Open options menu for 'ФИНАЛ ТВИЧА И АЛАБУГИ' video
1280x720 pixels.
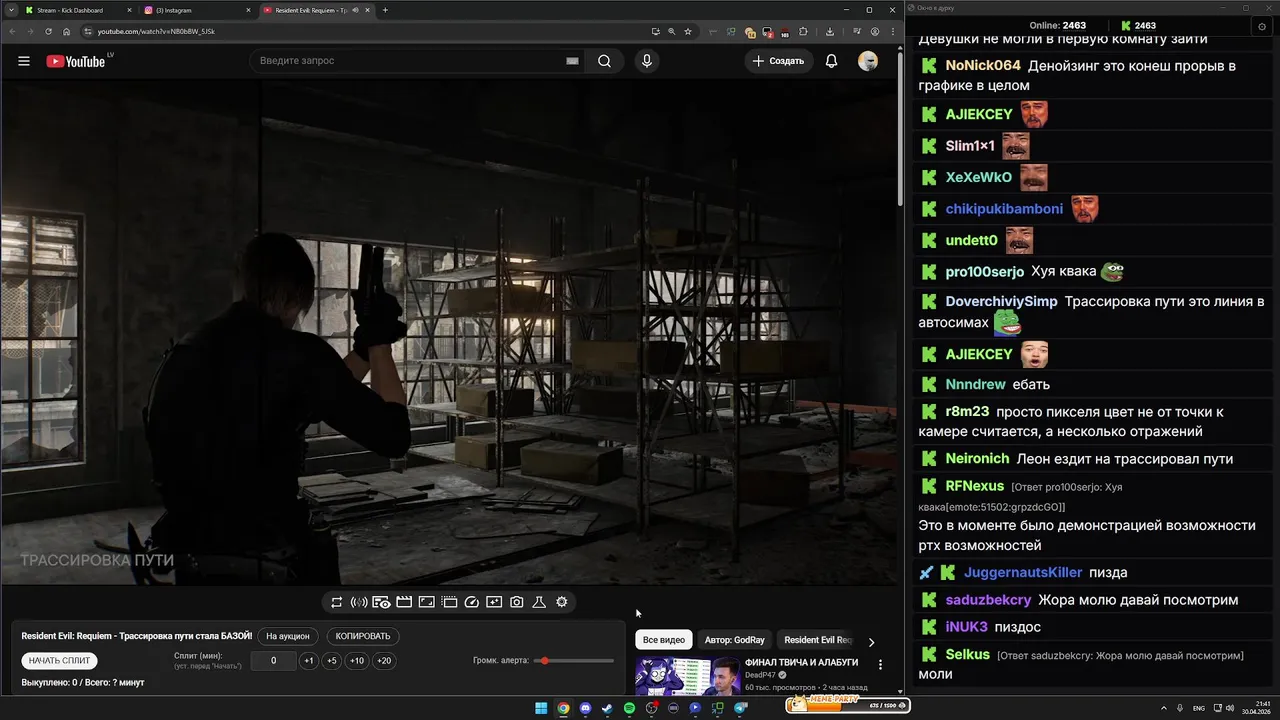[x=880, y=664]
